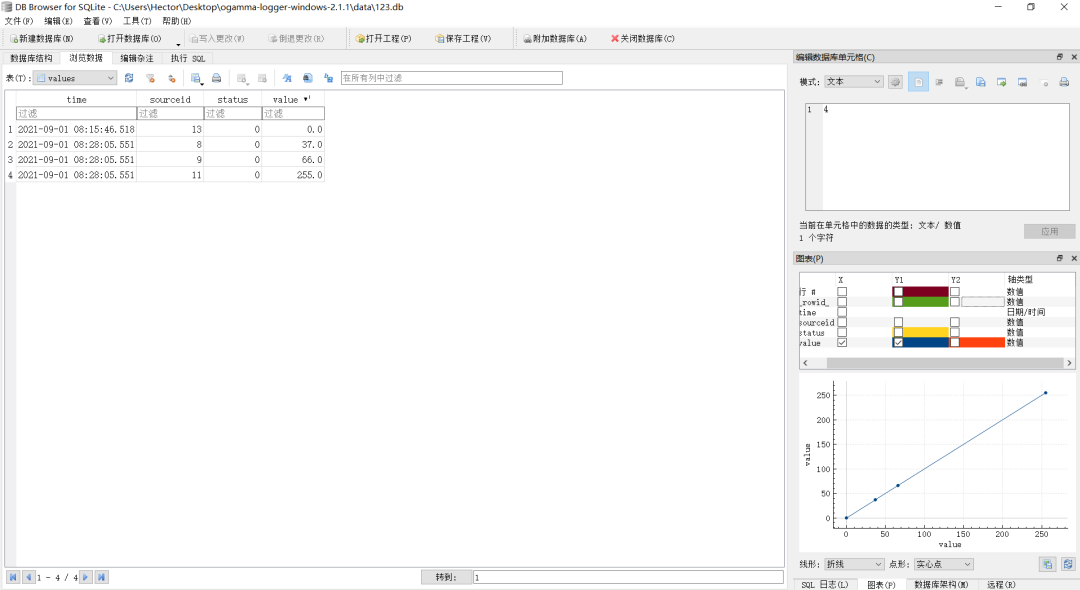Click 打开数据库 (Open Database) button
The image size is (1080, 590).
pyautogui.click(x=129, y=39)
